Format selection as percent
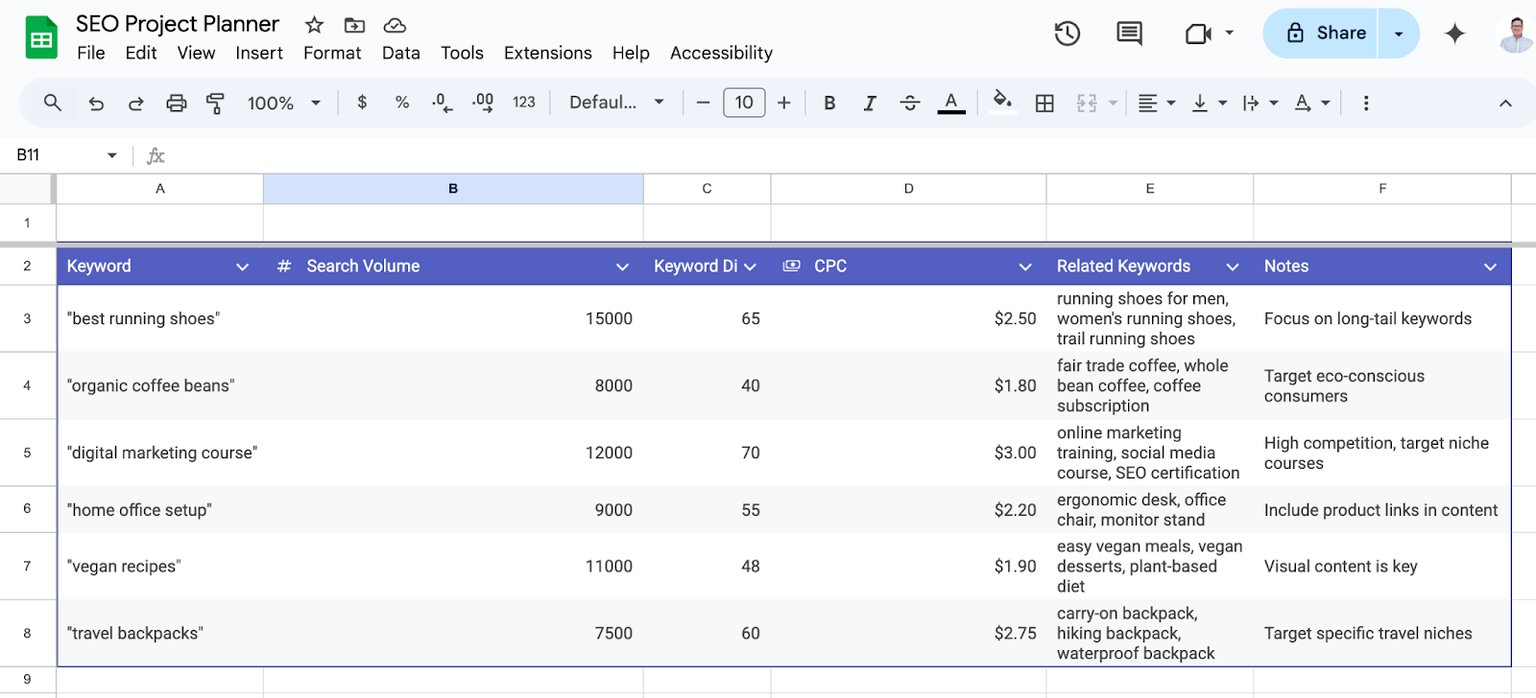The width and height of the screenshot is (1536, 698). (x=397, y=102)
